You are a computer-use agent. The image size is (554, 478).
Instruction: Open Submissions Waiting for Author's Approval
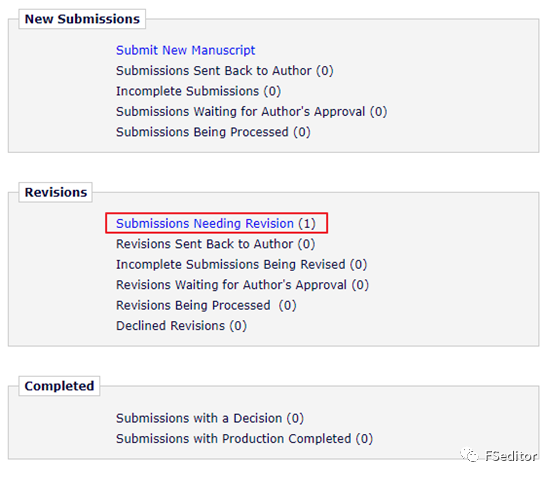(252, 112)
